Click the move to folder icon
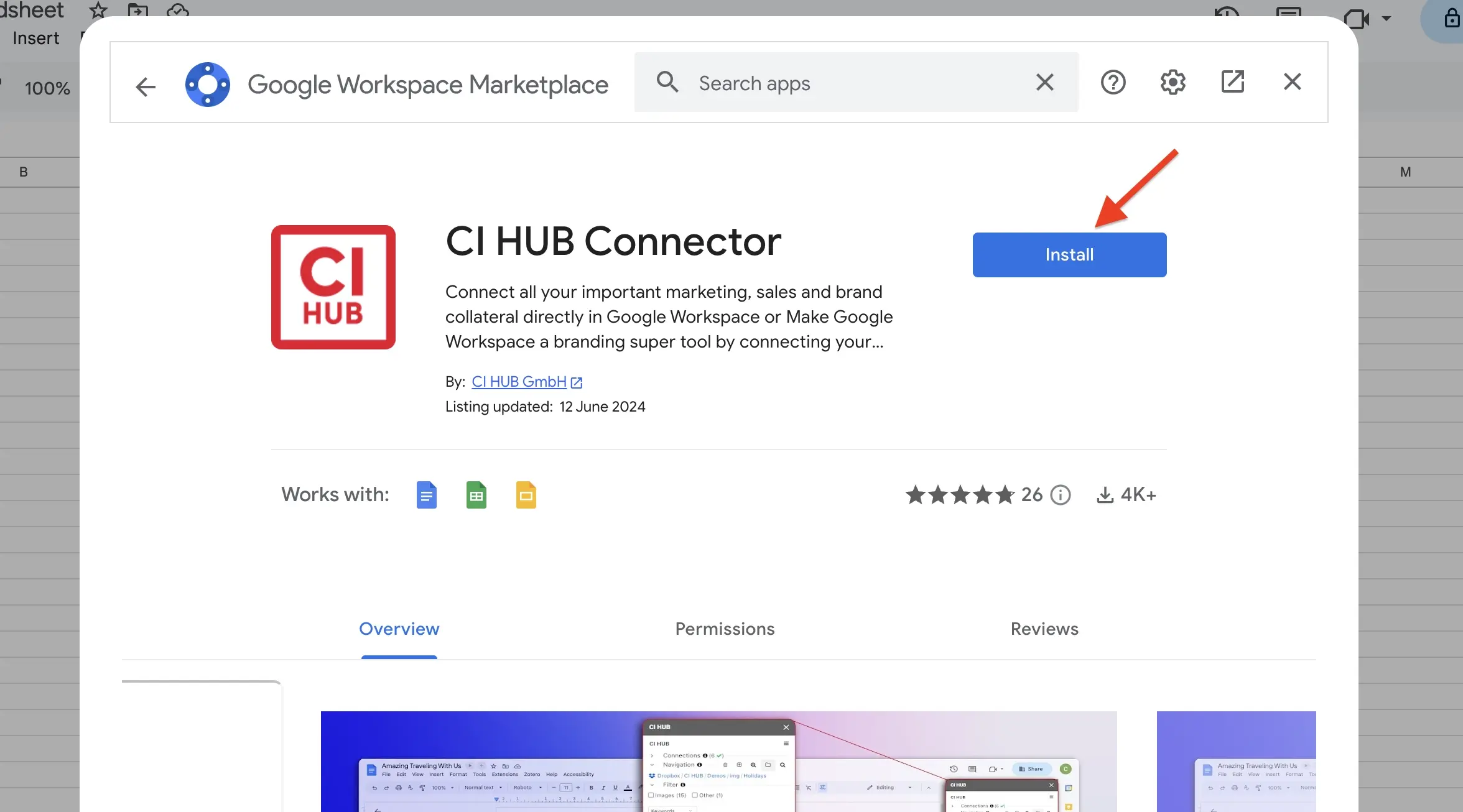The width and height of the screenshot is (1463, 812). point(138,9)
